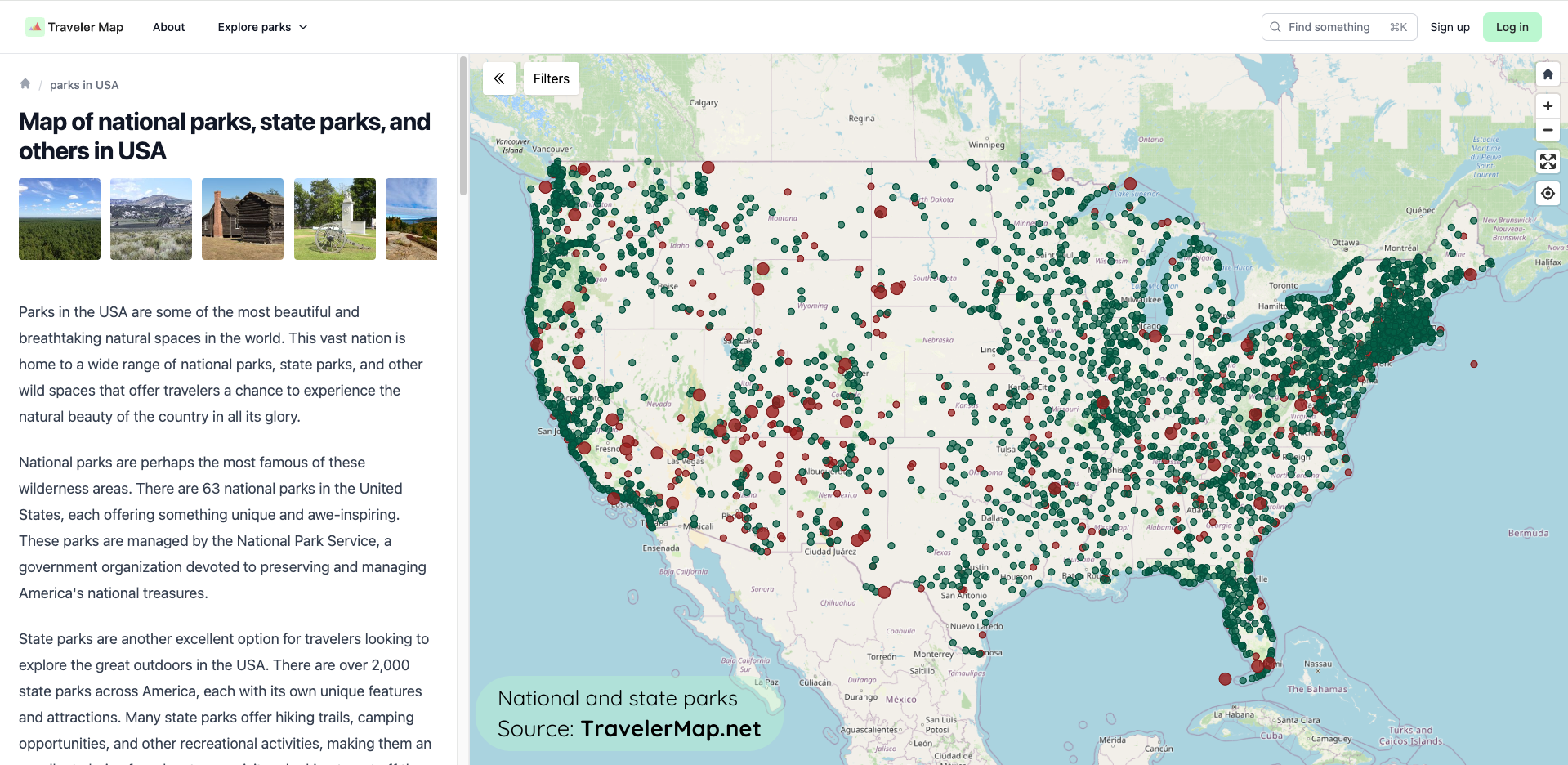Collapse the sidebar with double-chevron button

click(x=499, y=78)
